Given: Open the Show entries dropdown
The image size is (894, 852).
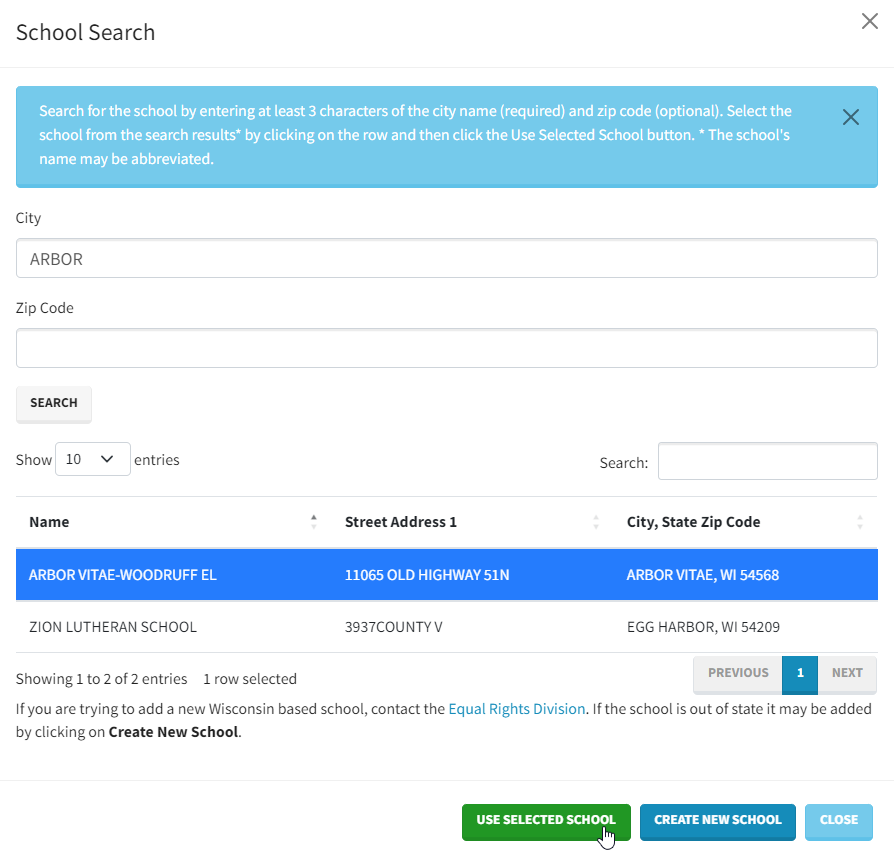Looking at the screenshot, I should tap(92, 459).
